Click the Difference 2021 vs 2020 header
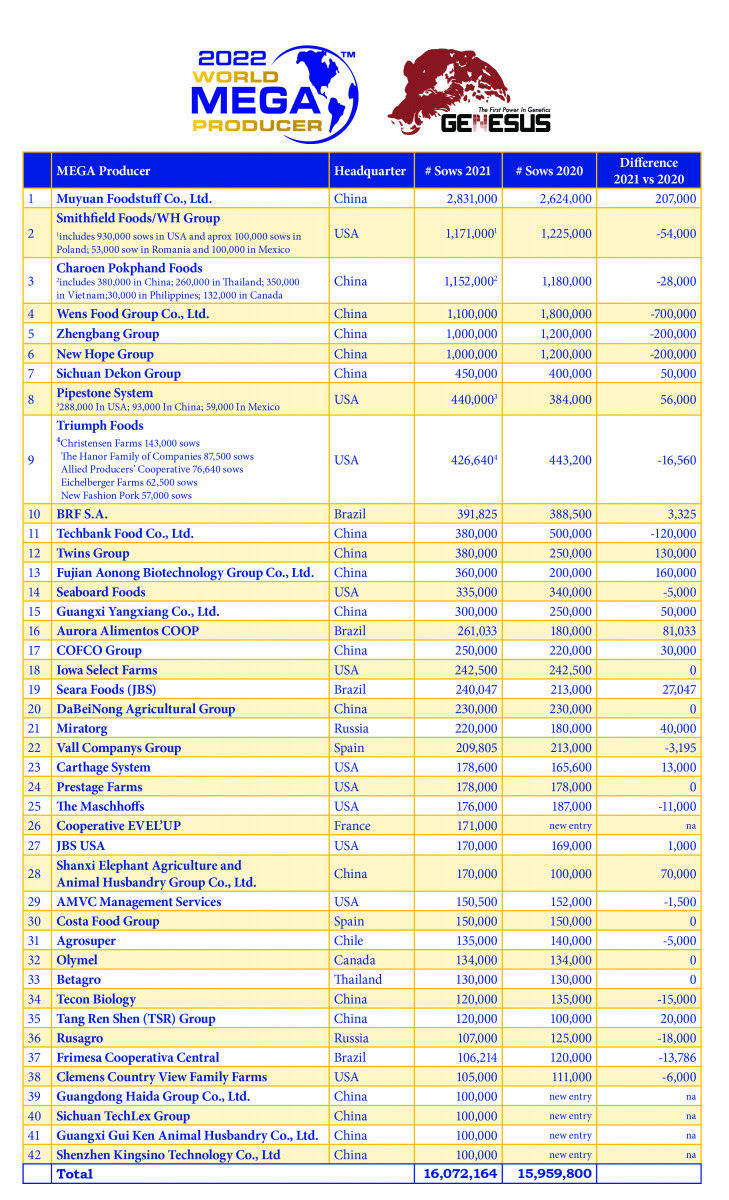This screenshot has width=729, height=1200. pyautogui.click(x=648, y=171)
